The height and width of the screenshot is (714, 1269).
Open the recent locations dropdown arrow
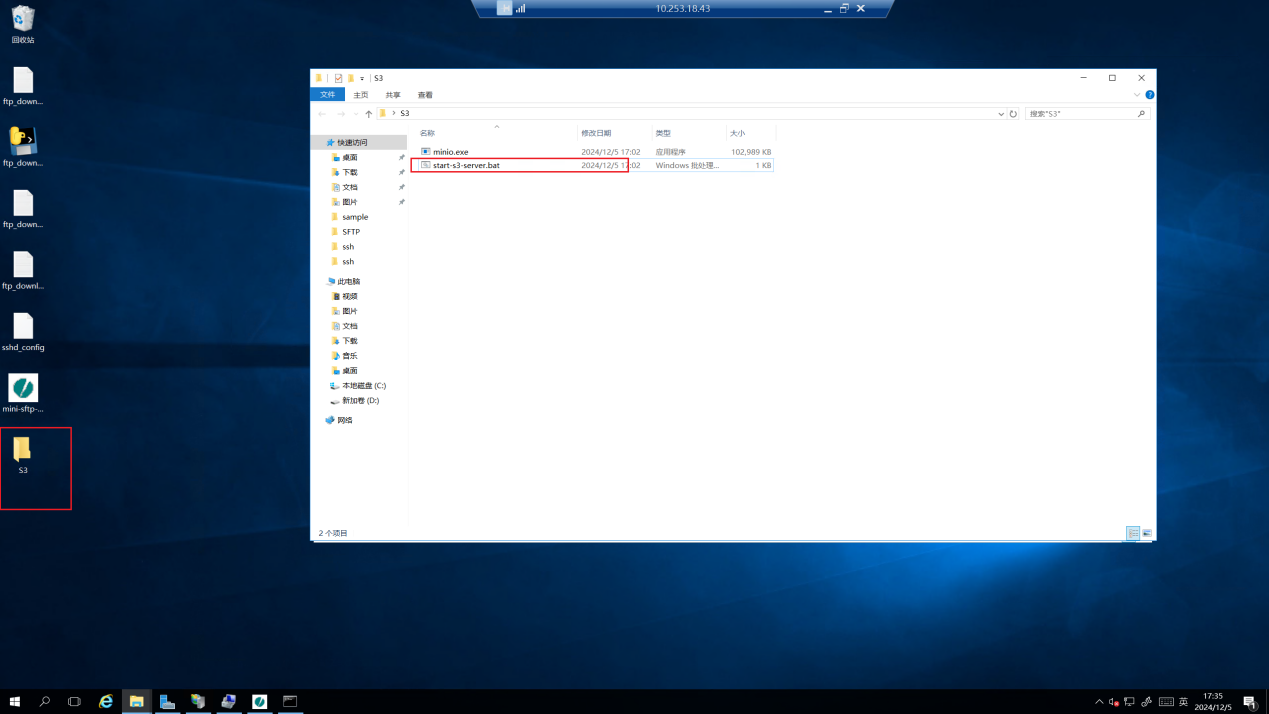pos(356,114)
